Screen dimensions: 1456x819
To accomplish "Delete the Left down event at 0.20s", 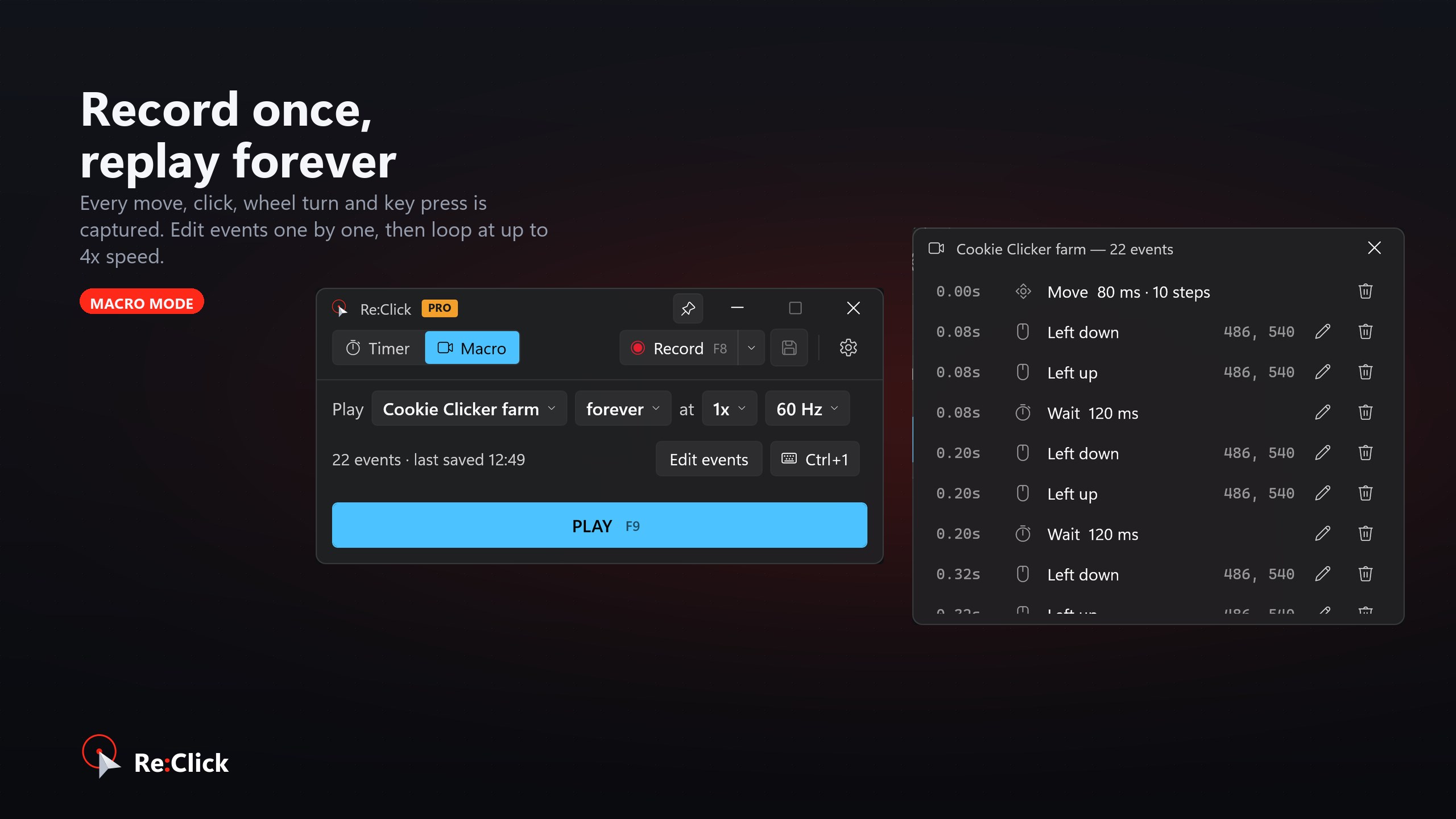I will point(1366,453).
